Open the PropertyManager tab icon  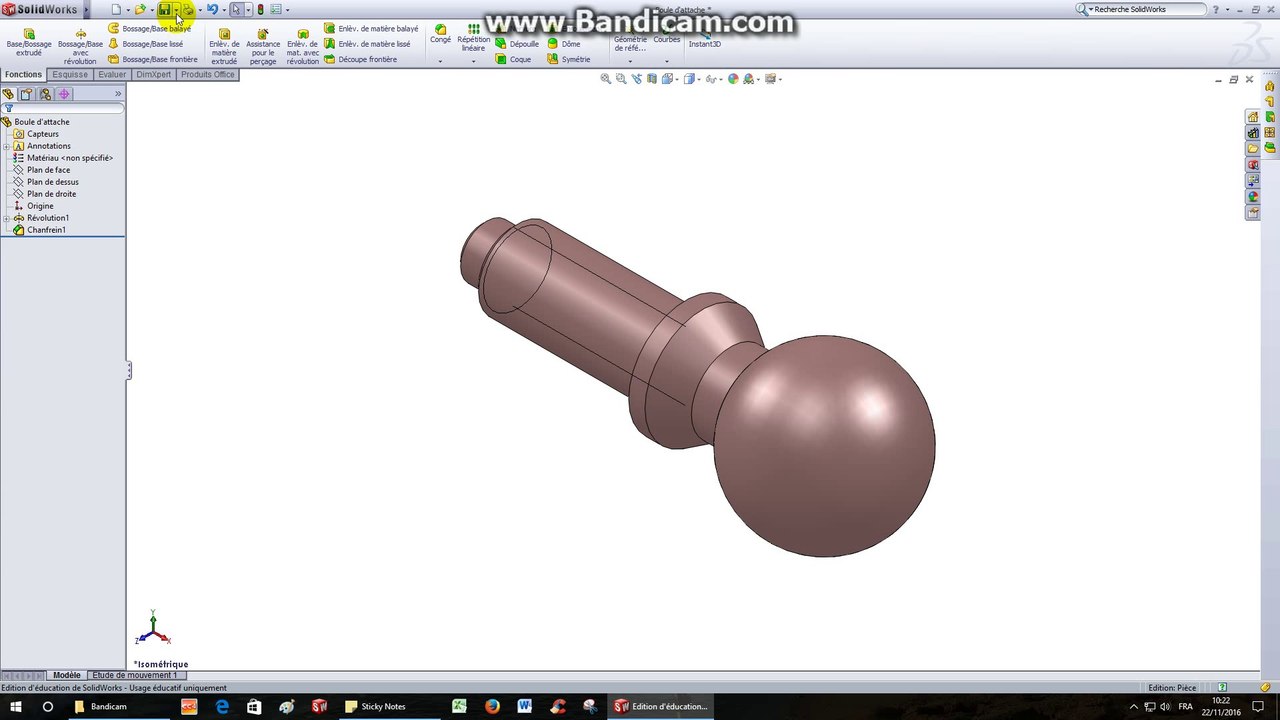[x=27, y=94]
